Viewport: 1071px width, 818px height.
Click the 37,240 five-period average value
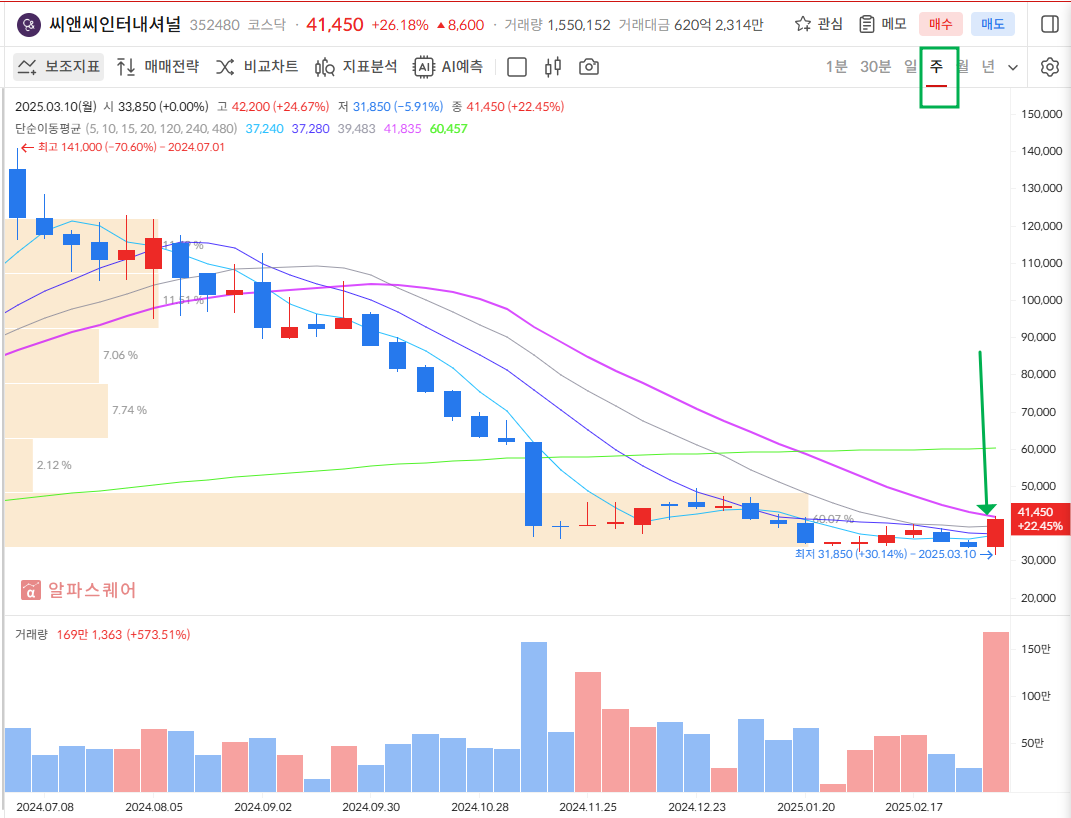pyautogui.click(x=264, y=128)
